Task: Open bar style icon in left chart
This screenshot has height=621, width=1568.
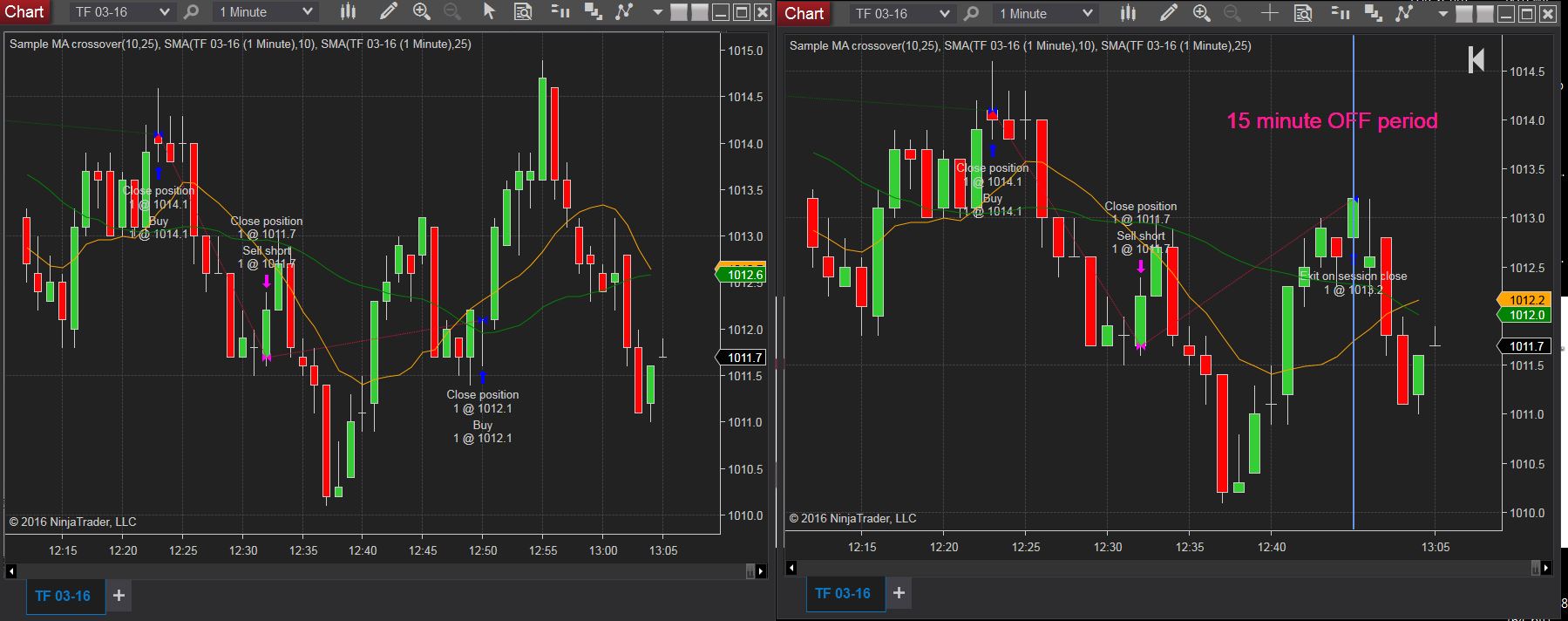Action: [x=348, y=12]
